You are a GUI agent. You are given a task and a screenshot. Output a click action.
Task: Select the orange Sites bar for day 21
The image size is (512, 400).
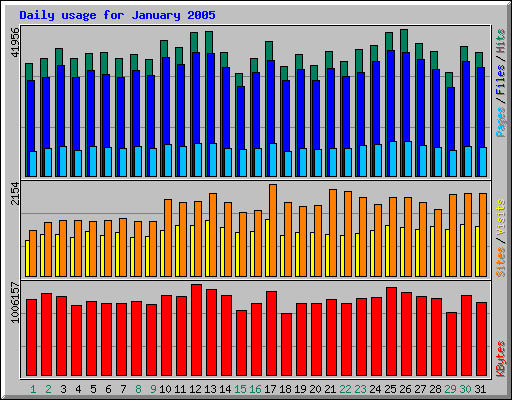click(333, 233)
